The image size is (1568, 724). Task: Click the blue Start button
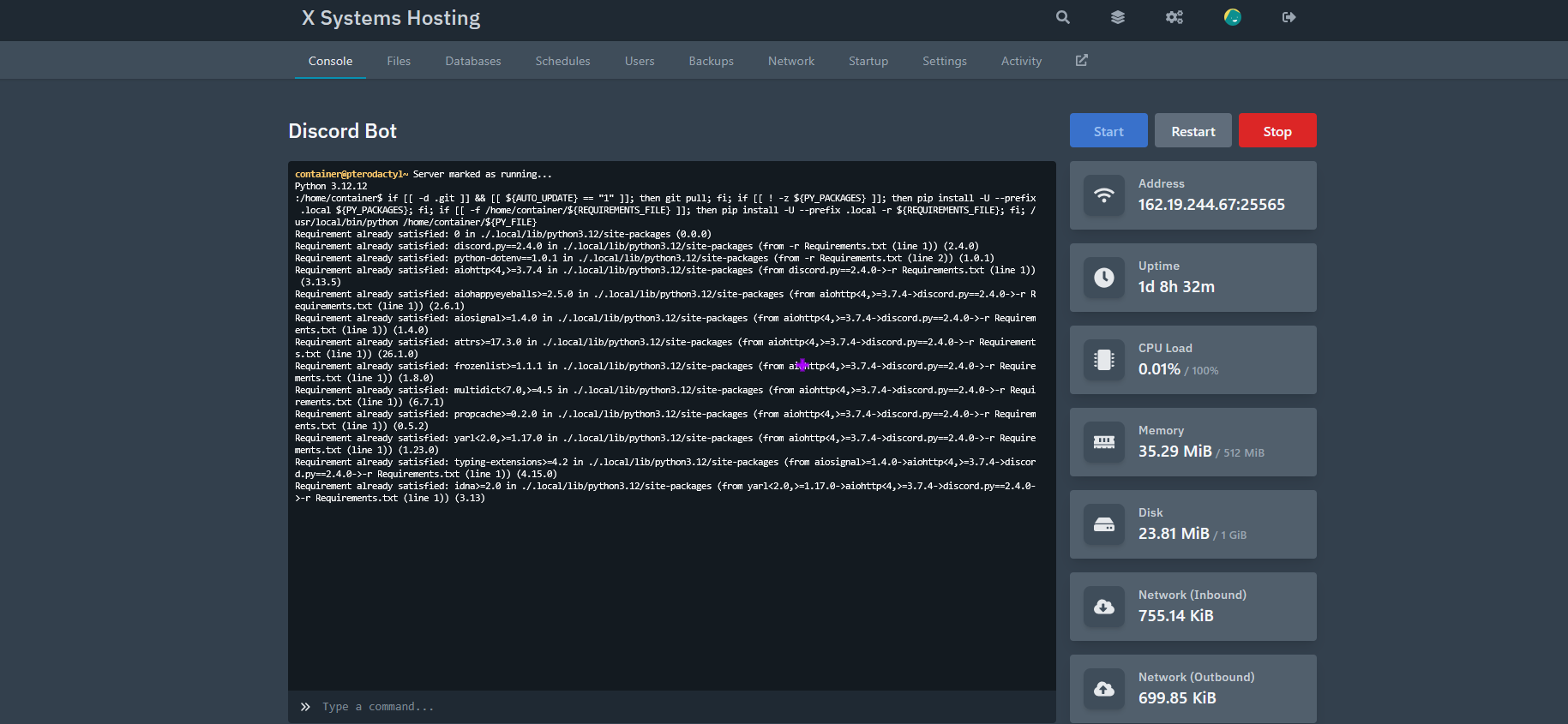pyautogui.click(x=1108, y=130)
